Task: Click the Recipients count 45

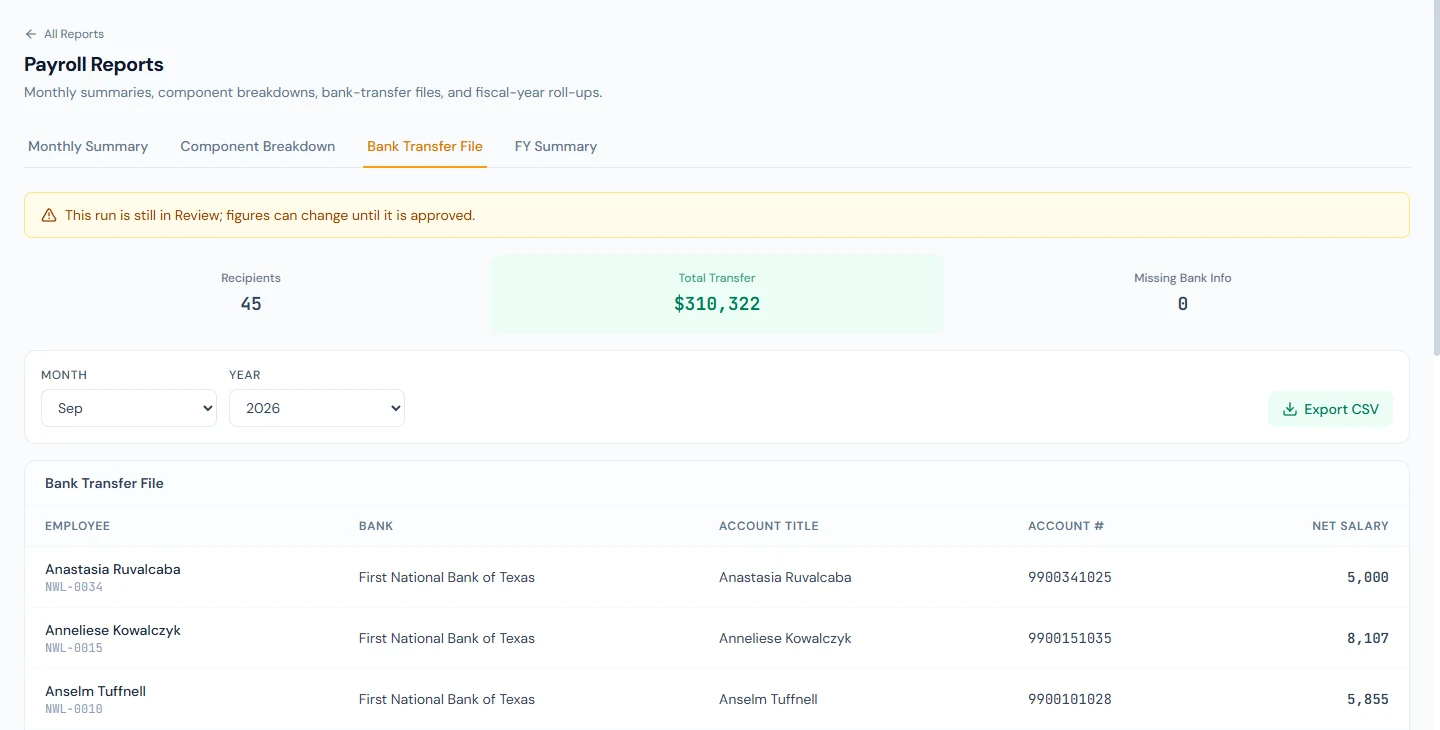Action: 251,304
